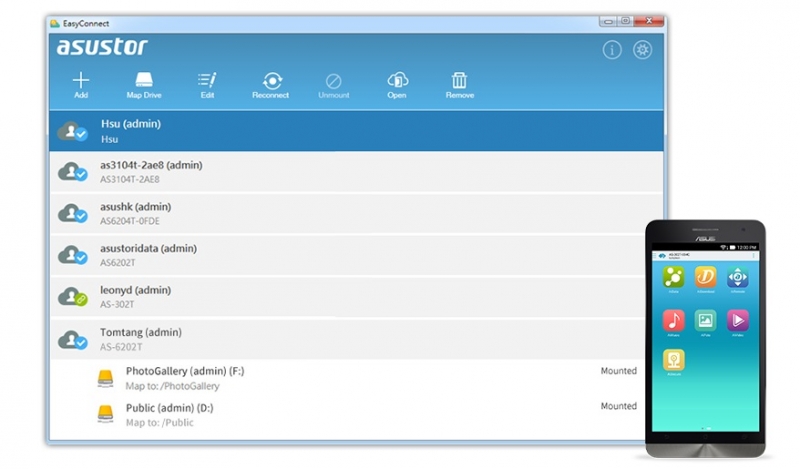
Task: Click the Unmount toolbar icon
Action: coord(334,81)
